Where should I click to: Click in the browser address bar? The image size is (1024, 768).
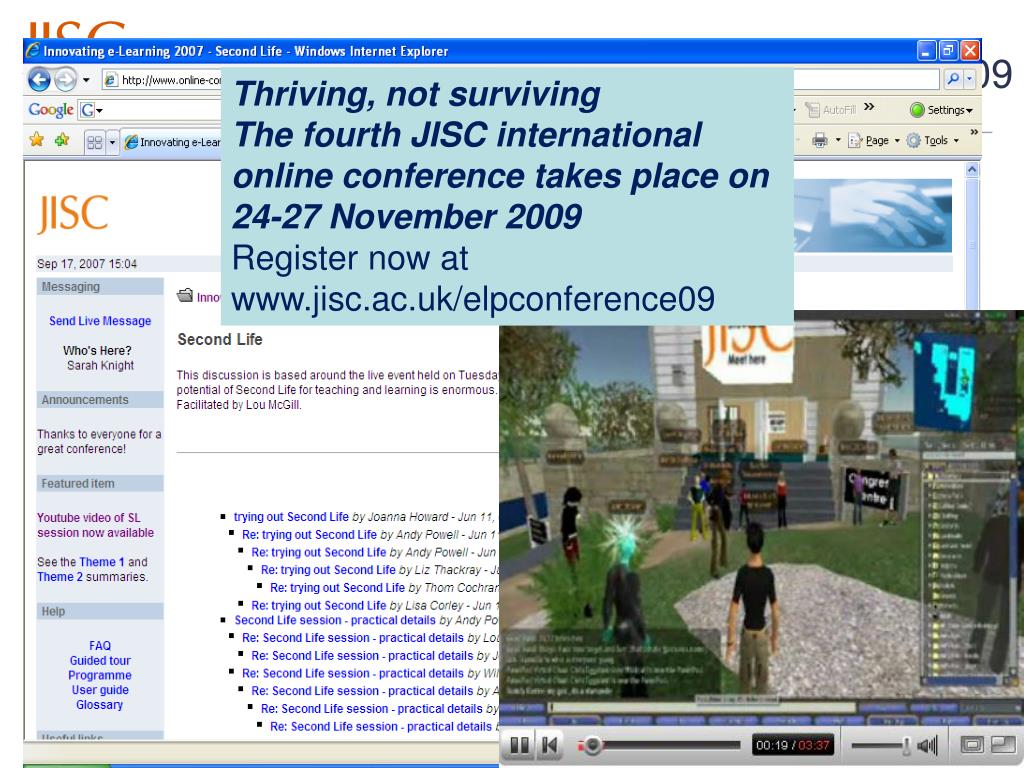coord(521,80)
